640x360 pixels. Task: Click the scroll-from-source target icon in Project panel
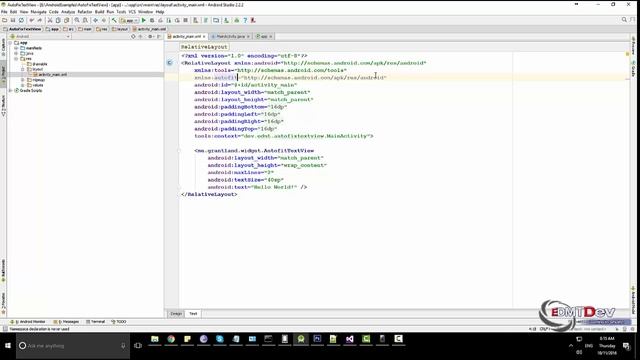pos(133,36)
